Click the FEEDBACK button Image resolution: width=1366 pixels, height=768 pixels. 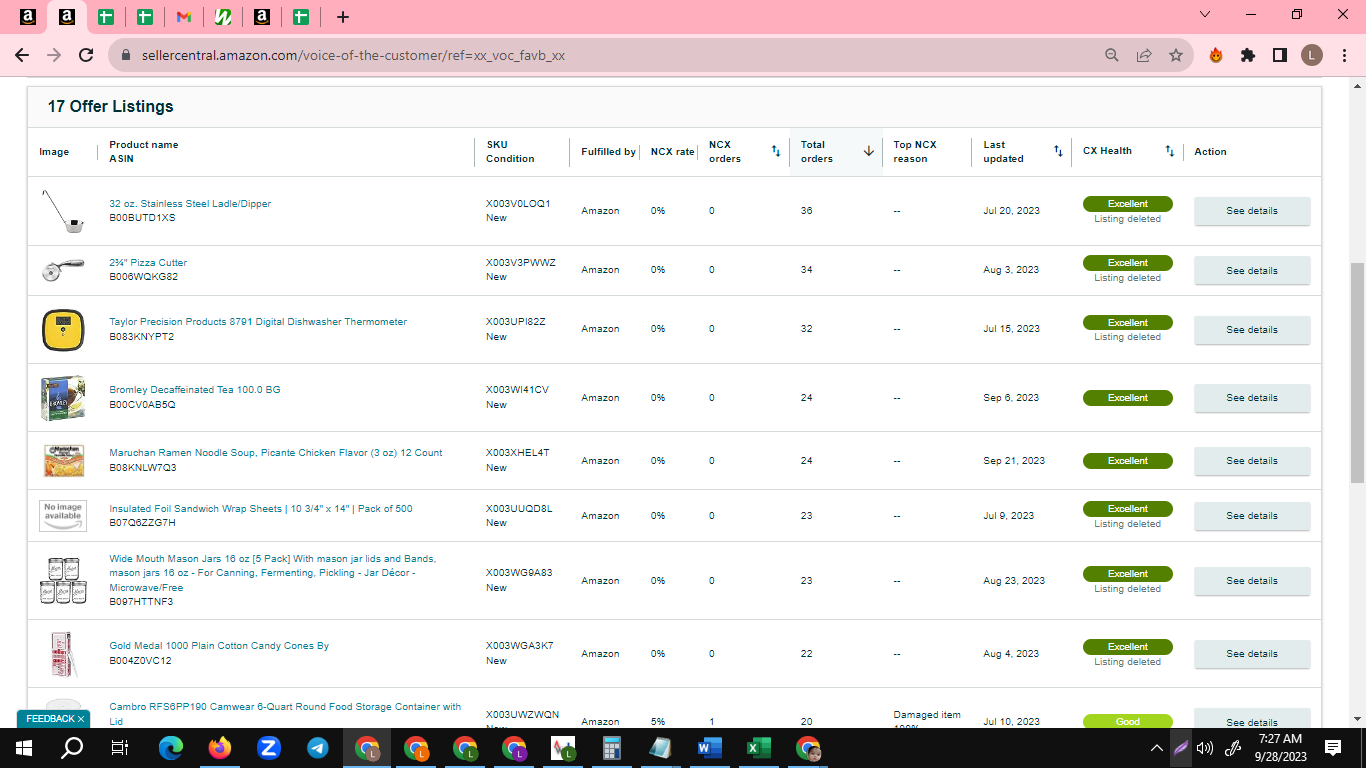[51, 719]
